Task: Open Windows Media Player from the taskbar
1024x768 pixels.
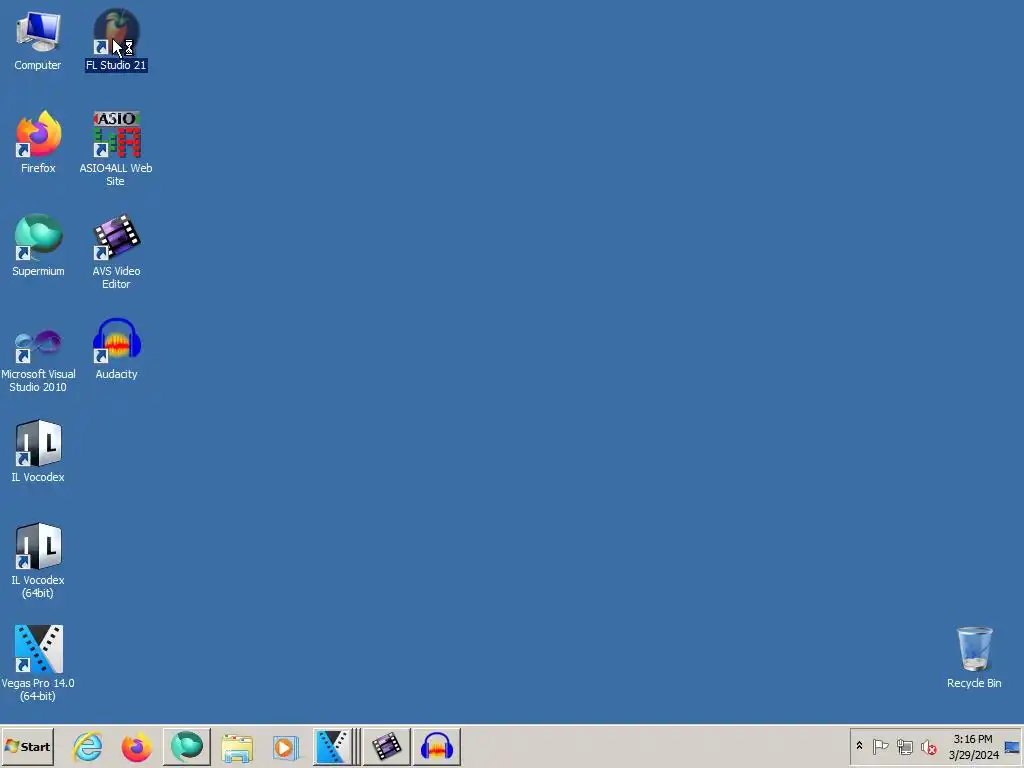Action: point(285,747)
